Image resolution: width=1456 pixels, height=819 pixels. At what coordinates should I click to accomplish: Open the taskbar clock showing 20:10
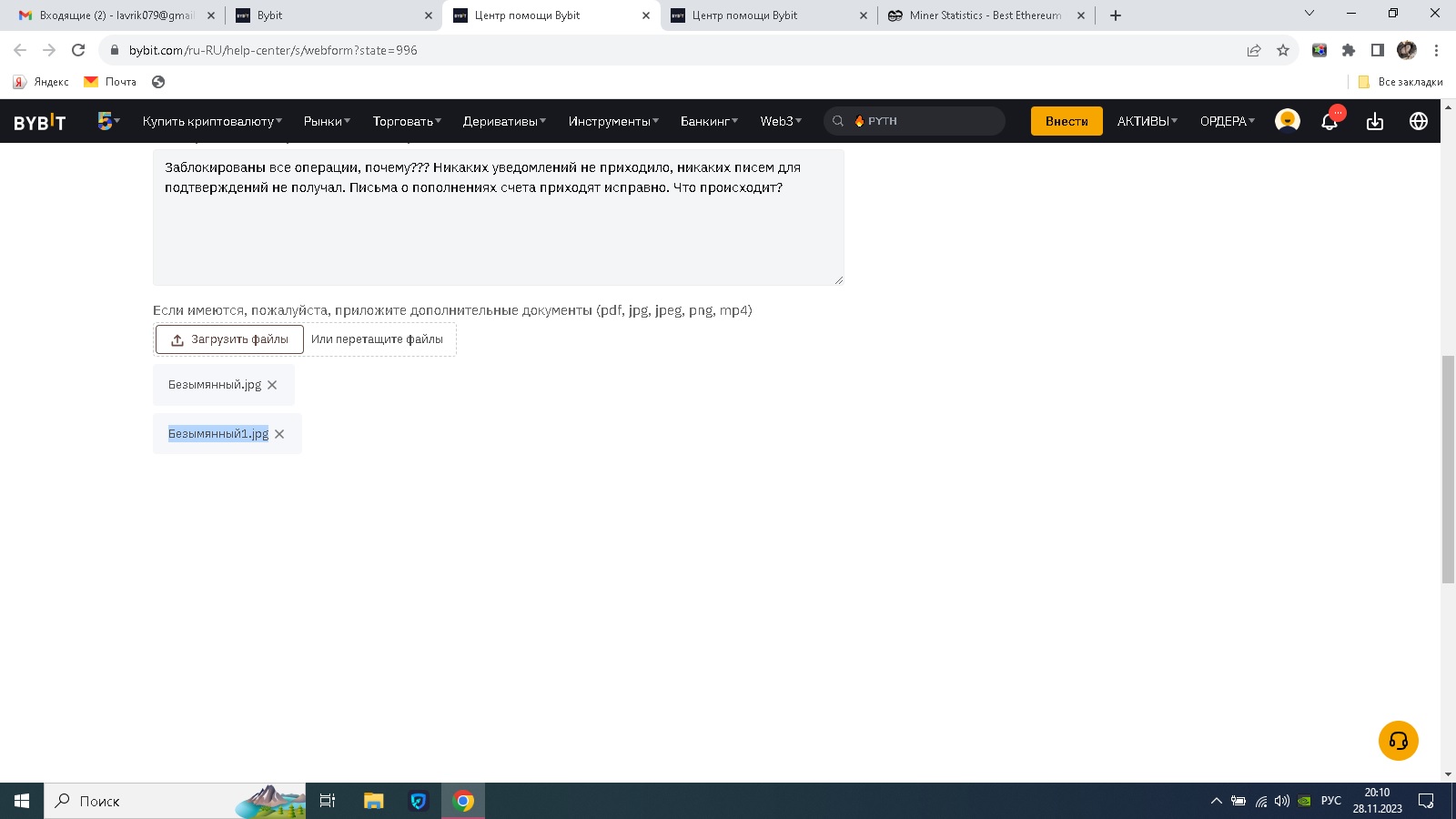(x=1377, y=801)
